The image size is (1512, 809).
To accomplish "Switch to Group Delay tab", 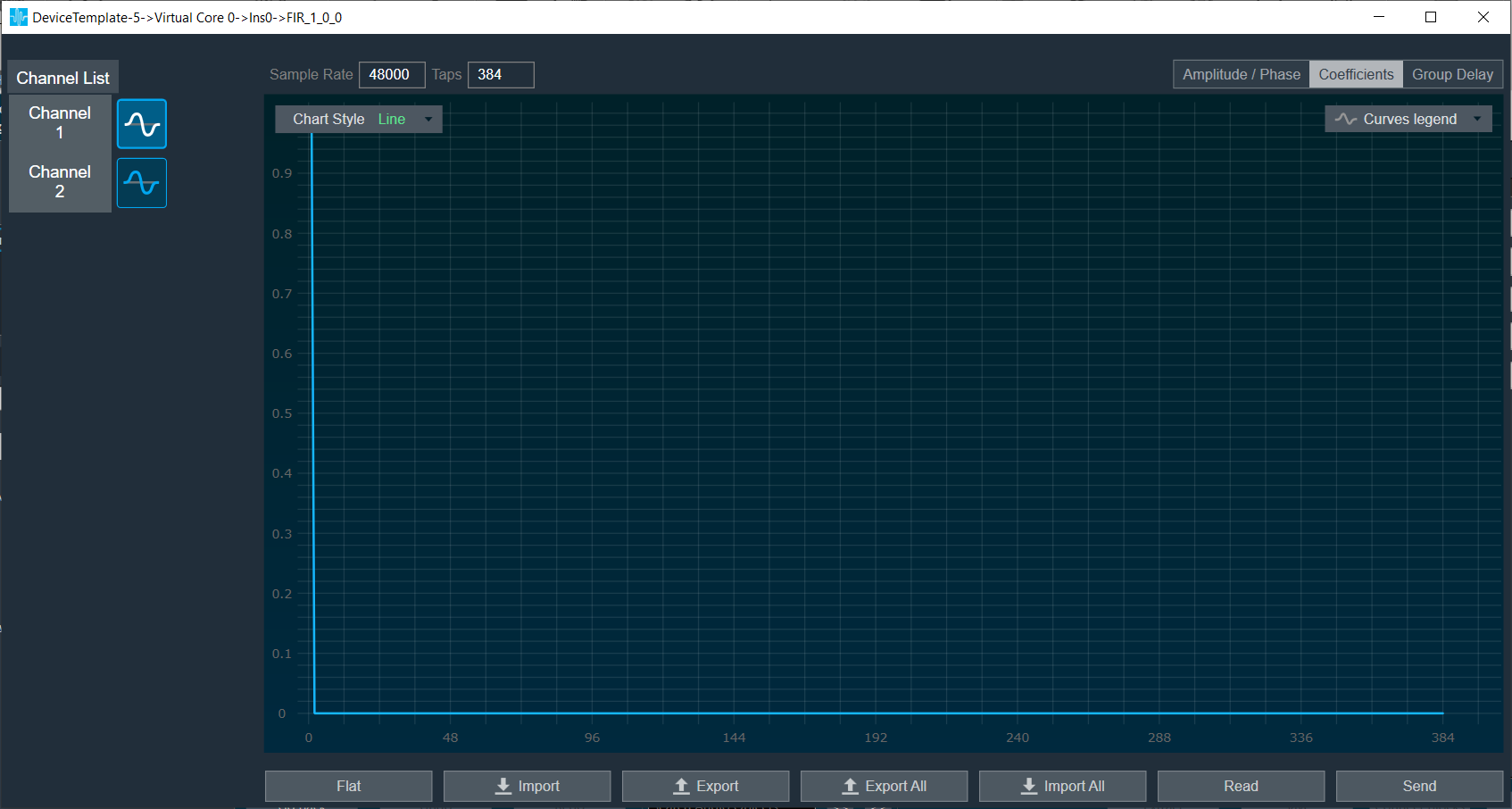I will (1452, 74).
